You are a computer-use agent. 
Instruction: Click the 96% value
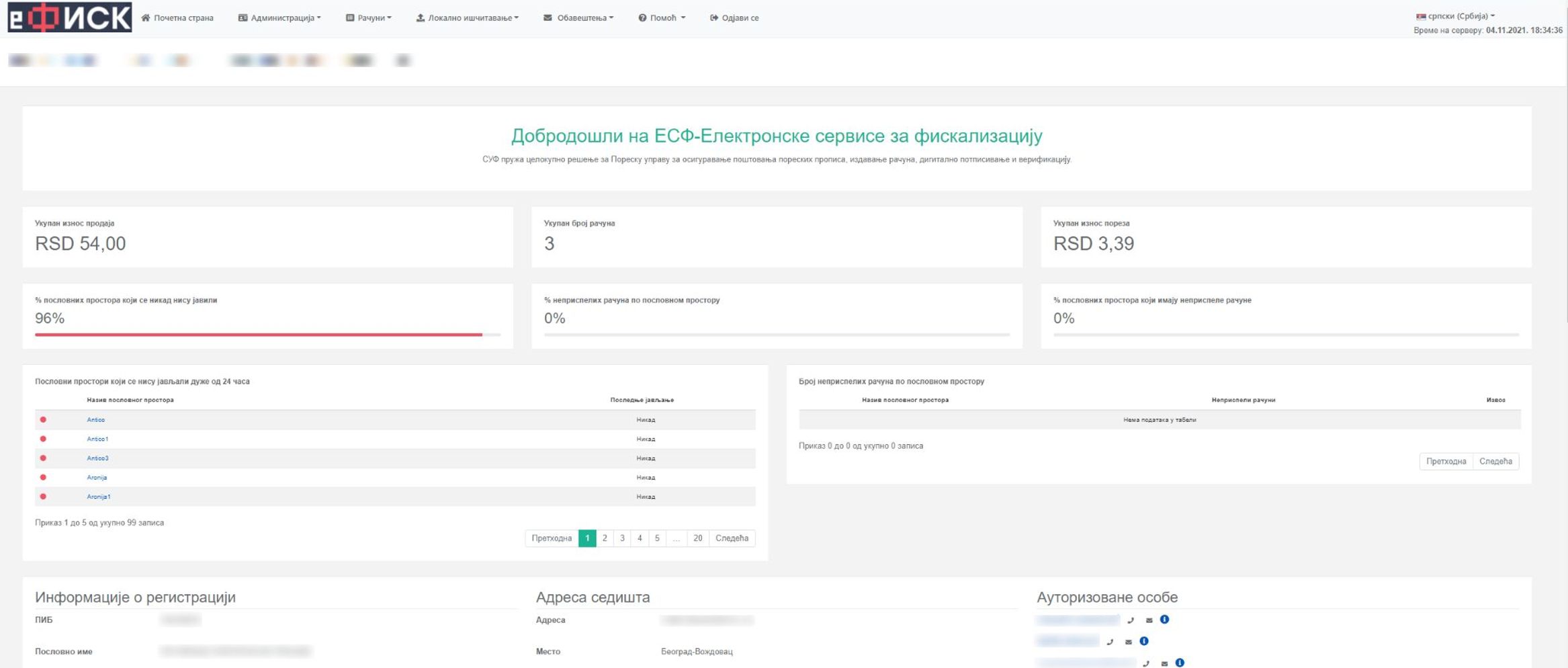click(50, 319)
